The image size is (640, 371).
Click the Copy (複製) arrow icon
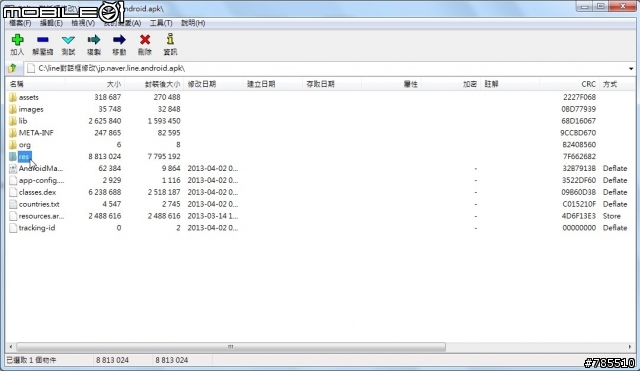tap(93, 40)
